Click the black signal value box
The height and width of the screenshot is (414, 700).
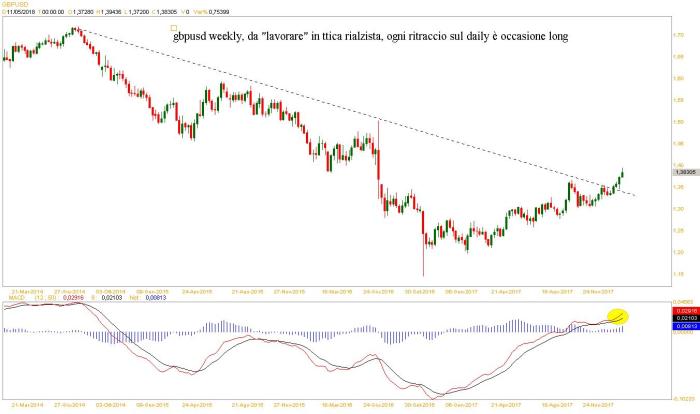coord(682,319)
